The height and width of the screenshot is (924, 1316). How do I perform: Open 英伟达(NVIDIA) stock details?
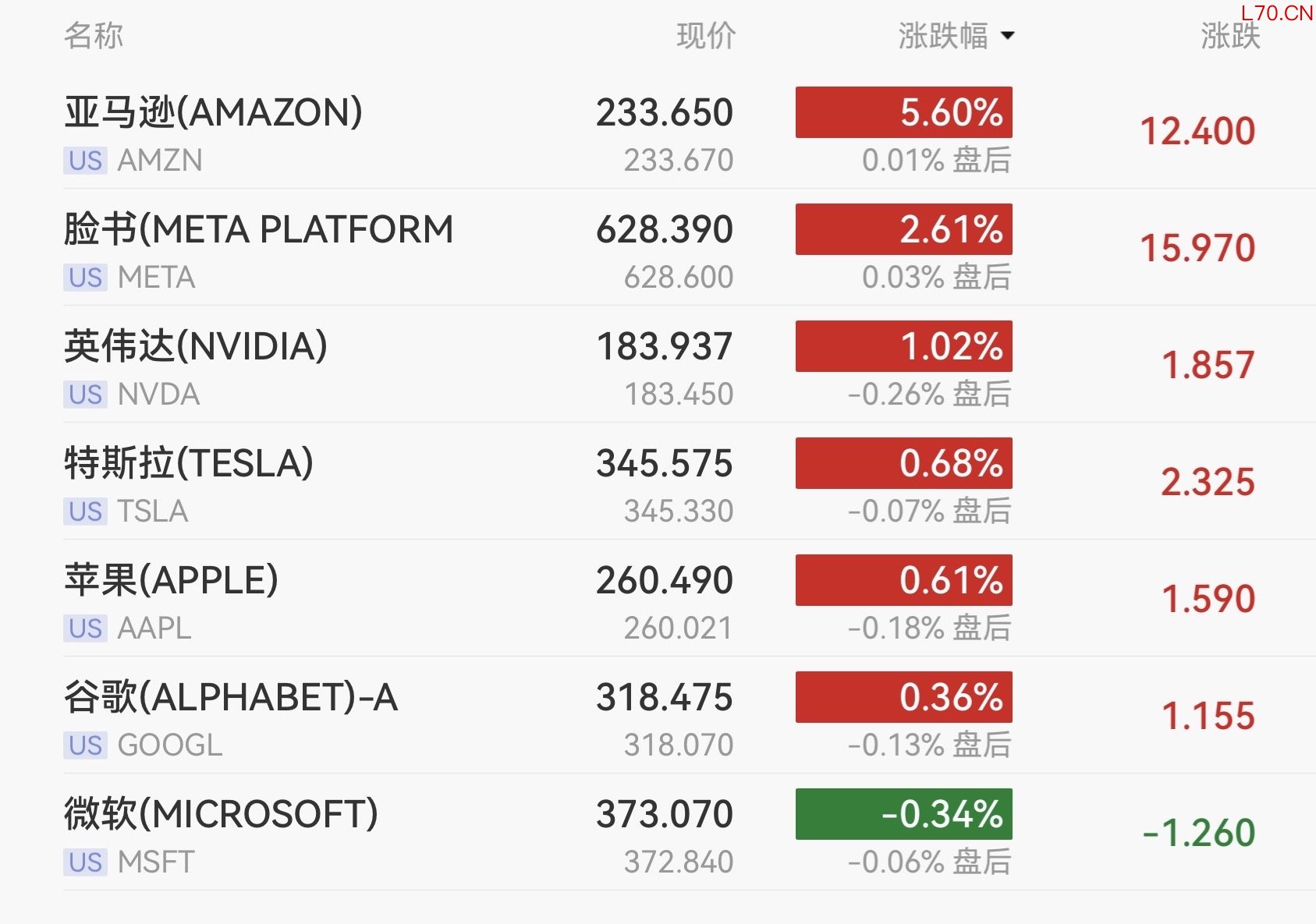pos(196,347)
